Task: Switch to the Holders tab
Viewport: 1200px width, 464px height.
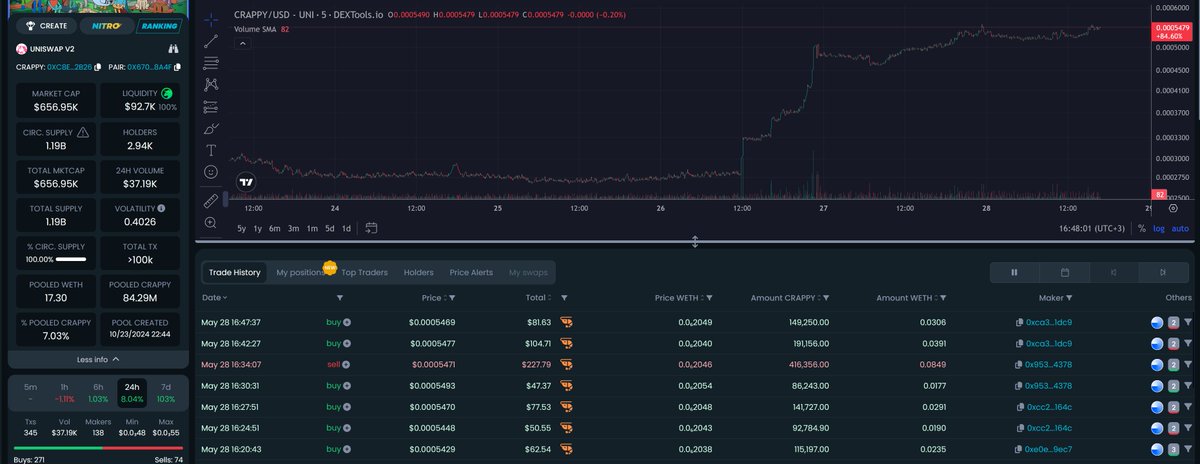Action: click(418, 272)
